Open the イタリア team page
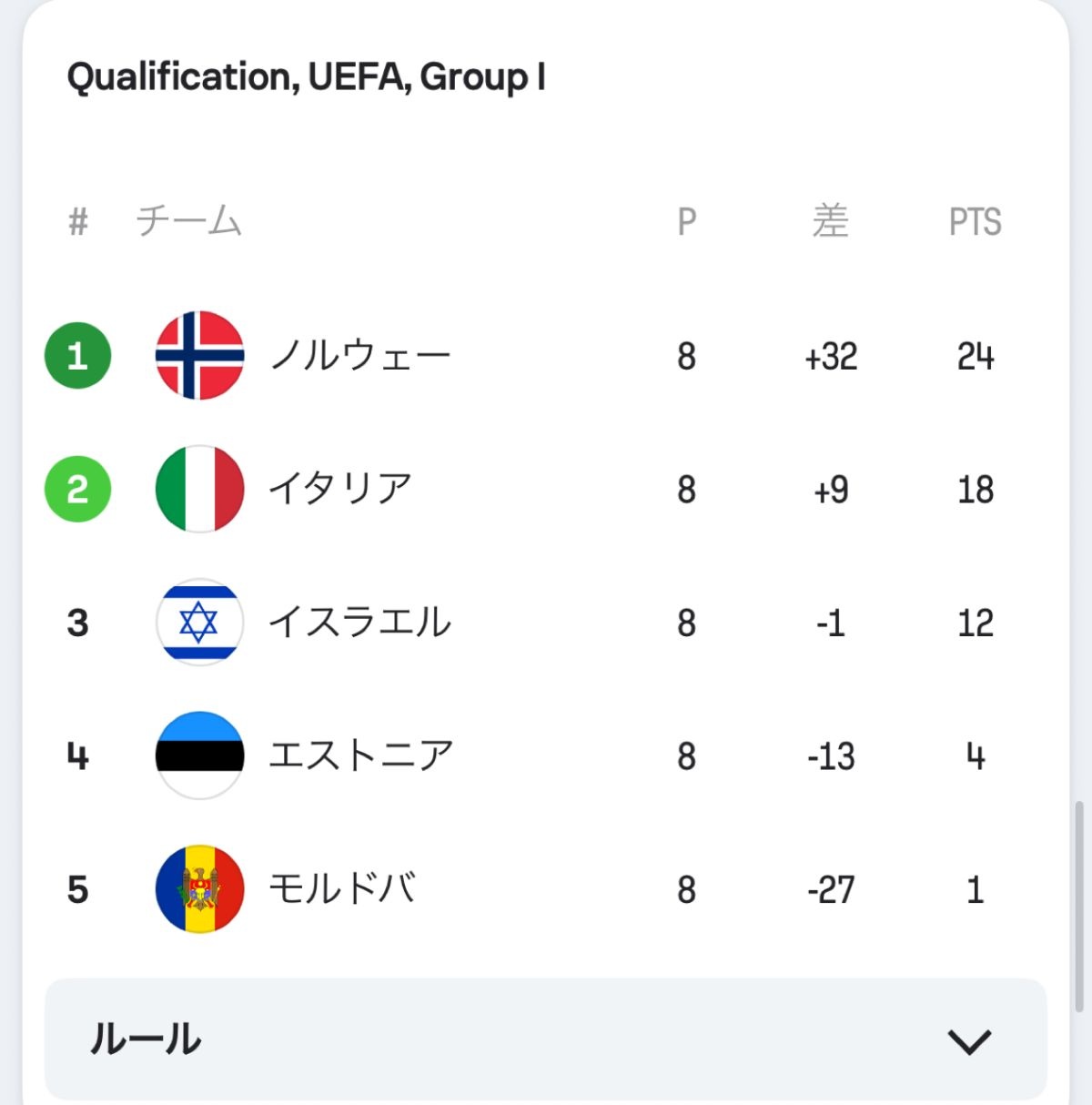Image resolution: width=1092 pixels, height=1105 pixels. point(340,490)
